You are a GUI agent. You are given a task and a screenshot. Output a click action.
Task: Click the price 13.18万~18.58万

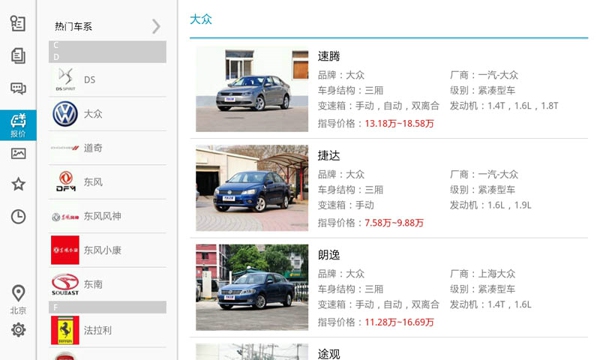399,124
